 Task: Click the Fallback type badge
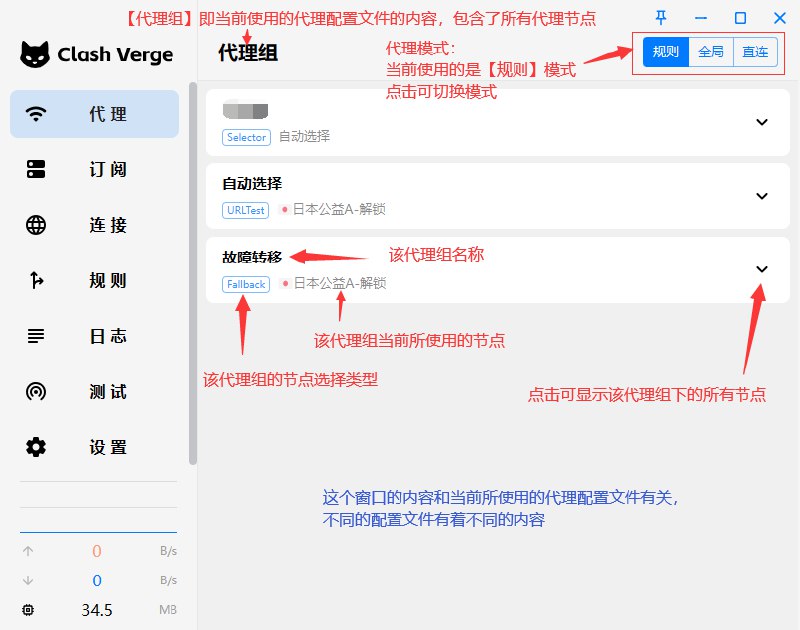point(246,284)
